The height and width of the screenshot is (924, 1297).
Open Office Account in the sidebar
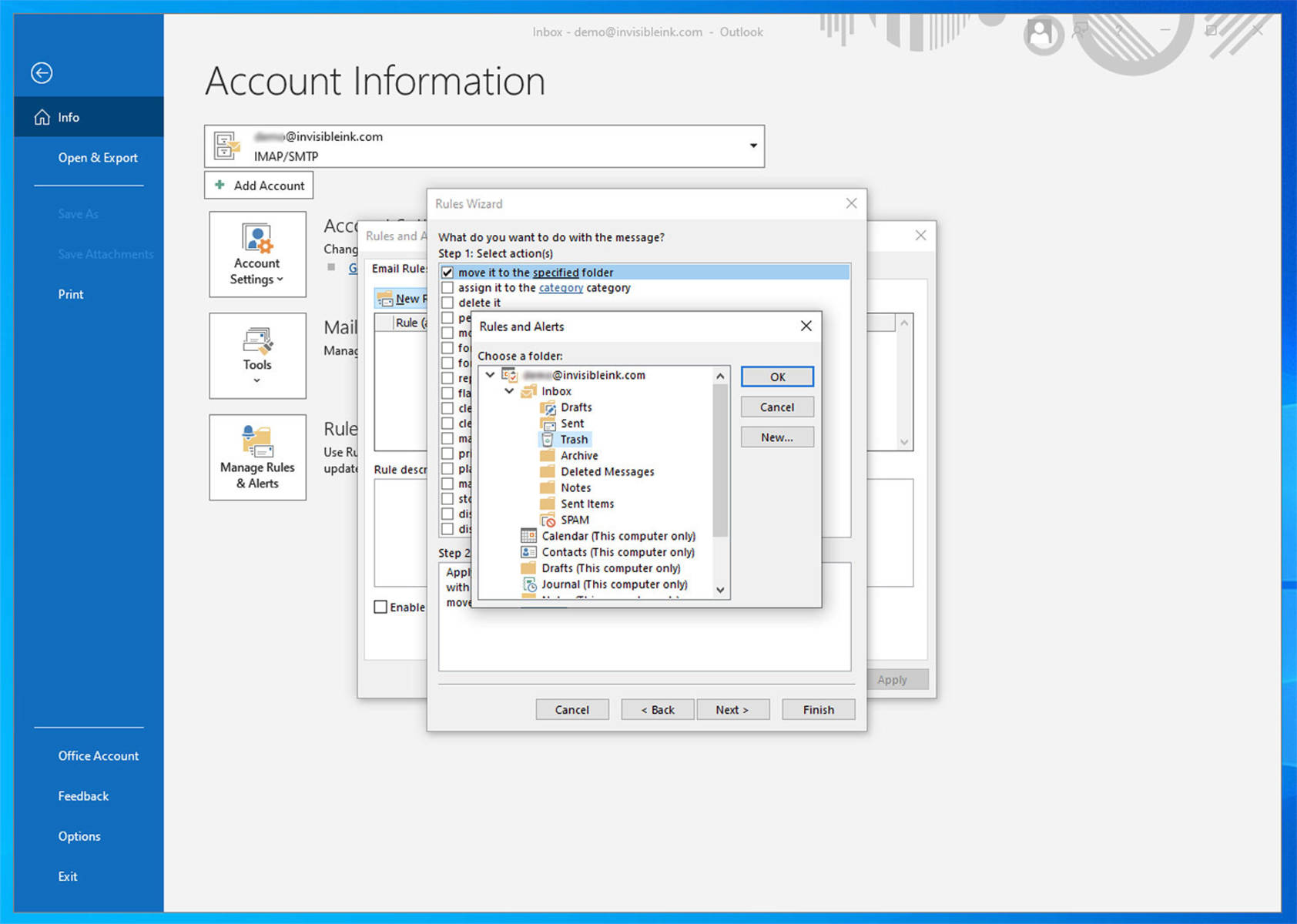pos(99,756)
